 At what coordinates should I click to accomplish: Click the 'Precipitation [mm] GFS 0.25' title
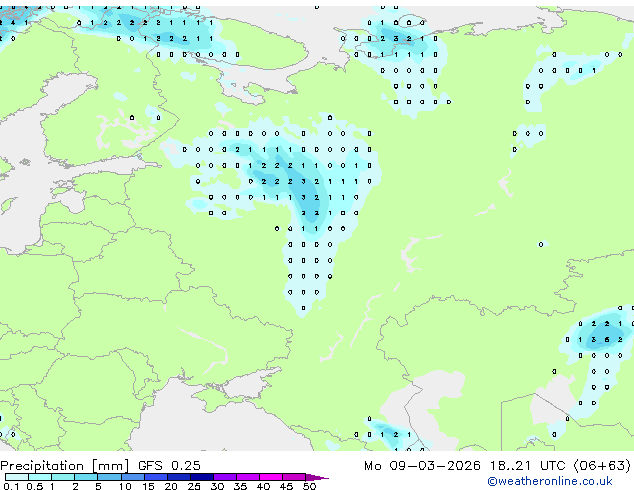(x=100, y=466)
